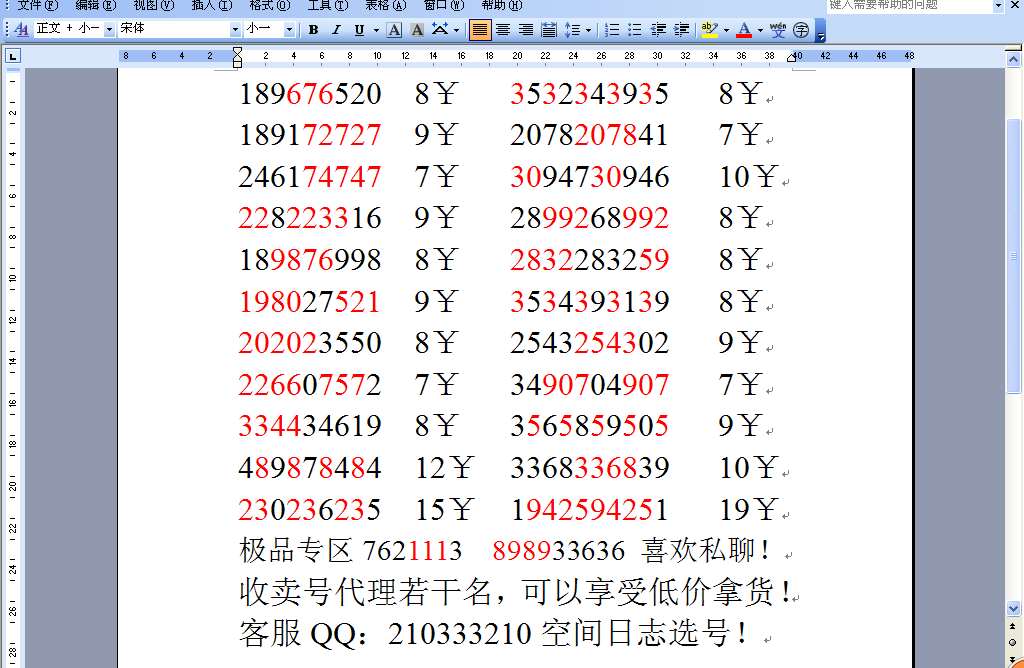Image resolution: width=1024 pixels, height=668 pixels.
Task: Open the help question box dropdown arrow
Action: [x=998, y=5]
